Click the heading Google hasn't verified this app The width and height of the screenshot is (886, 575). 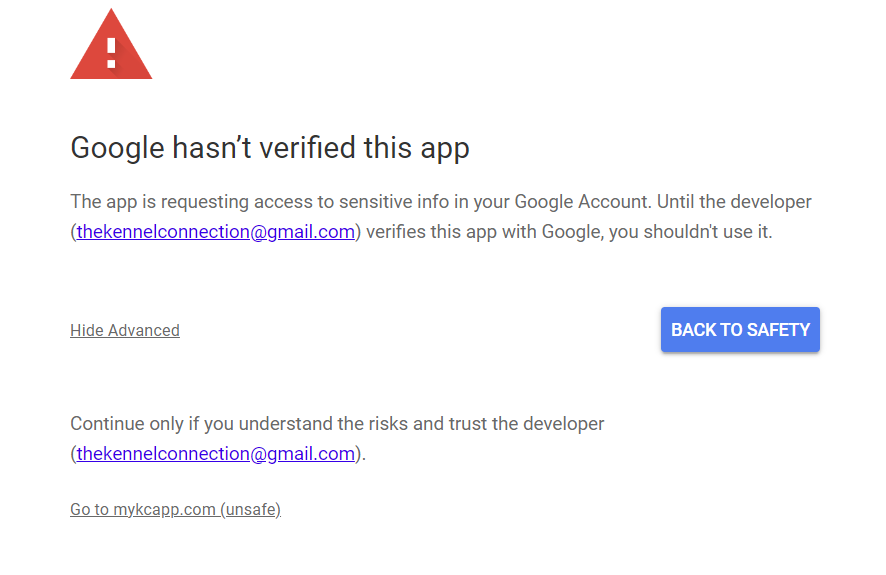click(270, 148)
